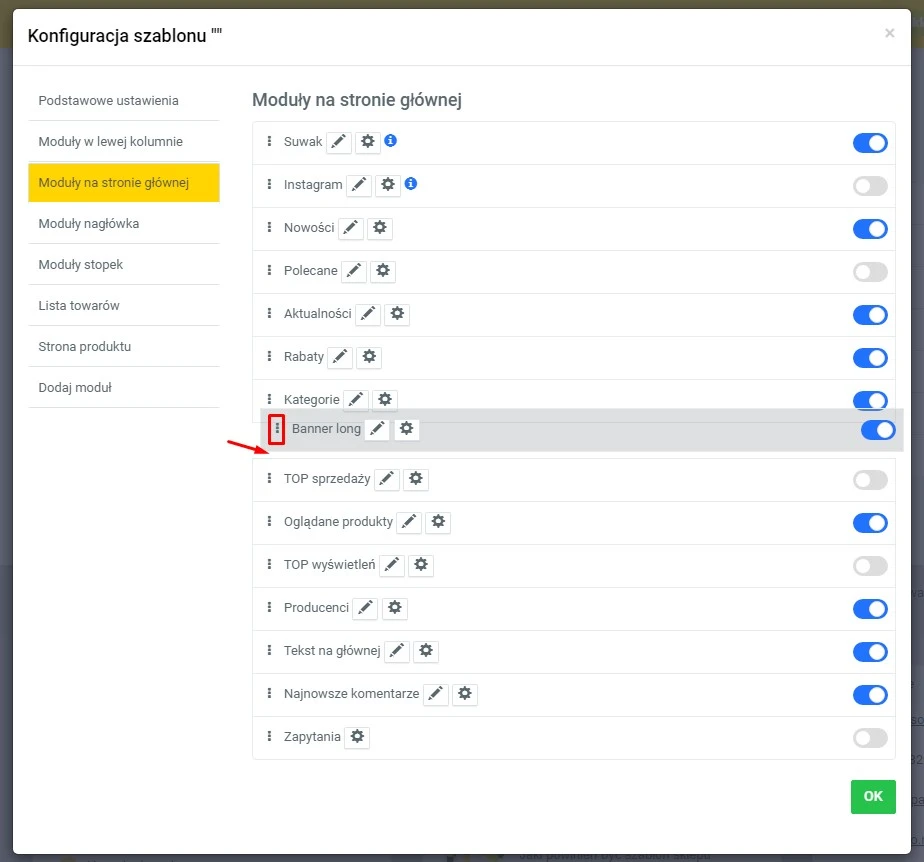Click the gear icon for Banner long

tap(406, 428)
